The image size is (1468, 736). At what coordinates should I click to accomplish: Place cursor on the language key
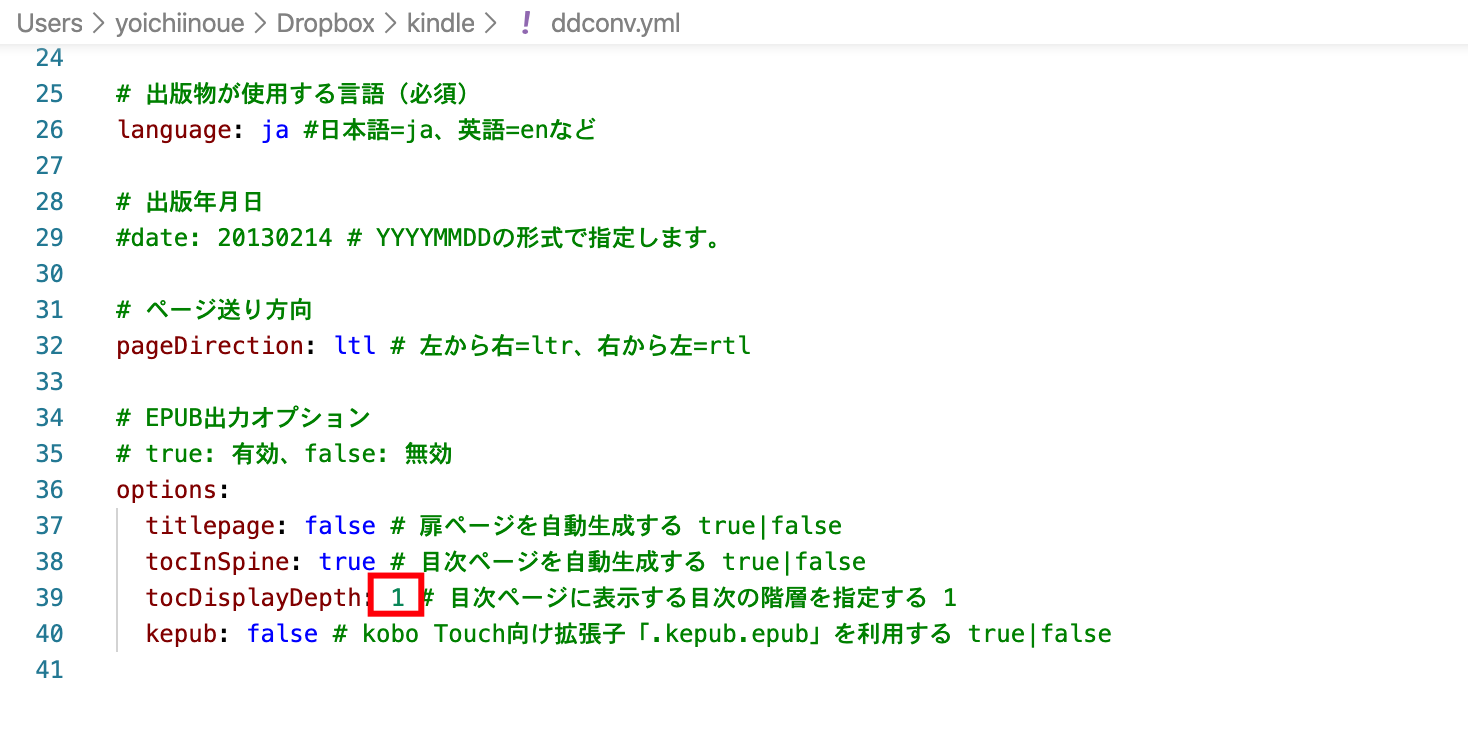(174, 129)
